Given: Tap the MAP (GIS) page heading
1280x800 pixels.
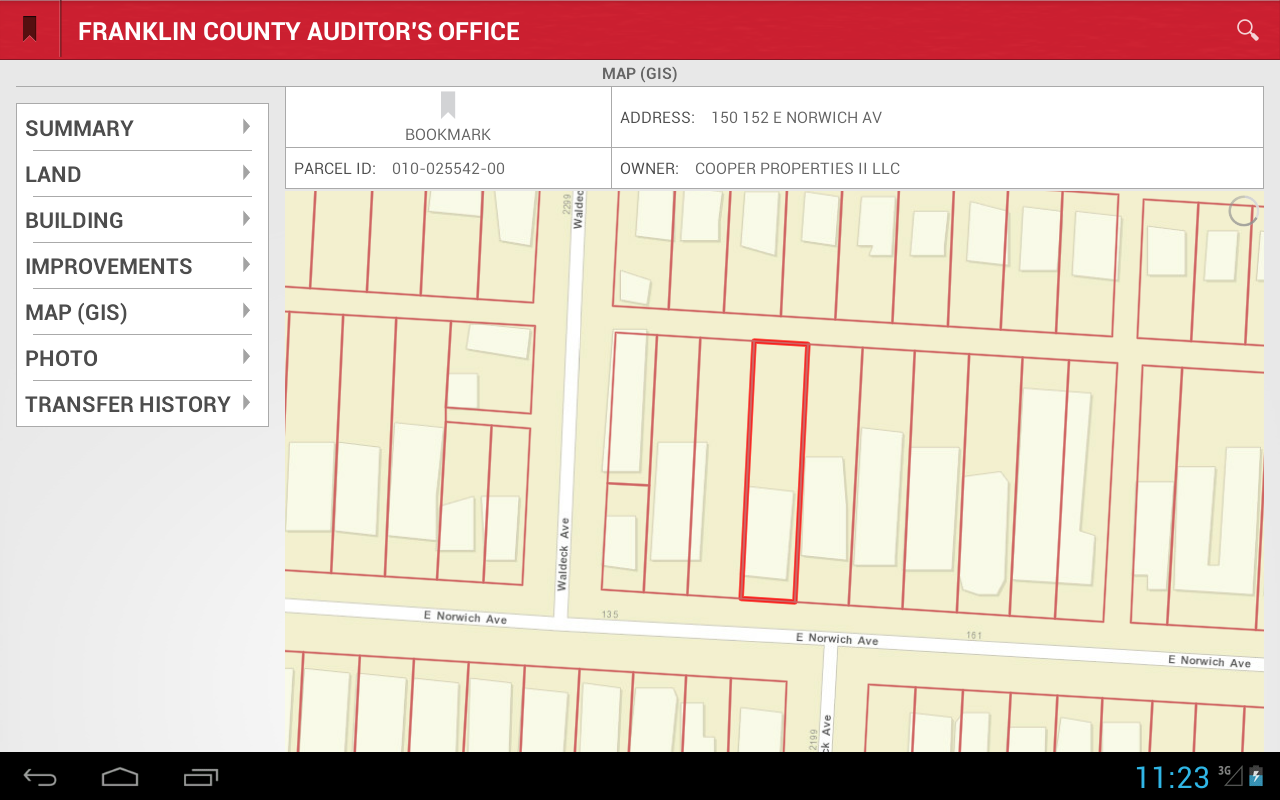Looking at the screenshot, I should pos(640,74).
